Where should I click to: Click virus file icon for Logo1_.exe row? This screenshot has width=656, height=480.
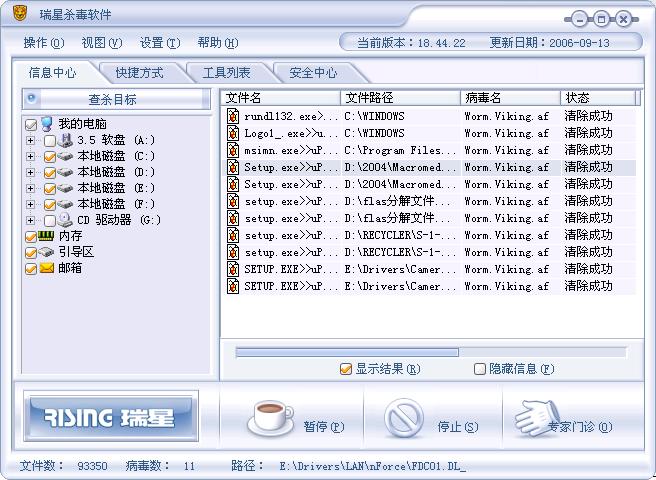233,133
